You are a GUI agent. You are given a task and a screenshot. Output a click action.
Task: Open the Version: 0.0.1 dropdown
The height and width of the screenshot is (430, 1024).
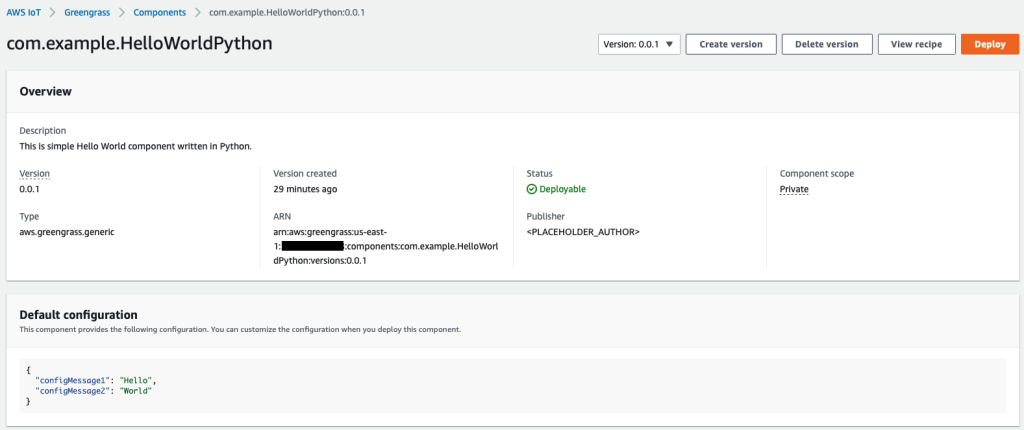coord(639,44)
